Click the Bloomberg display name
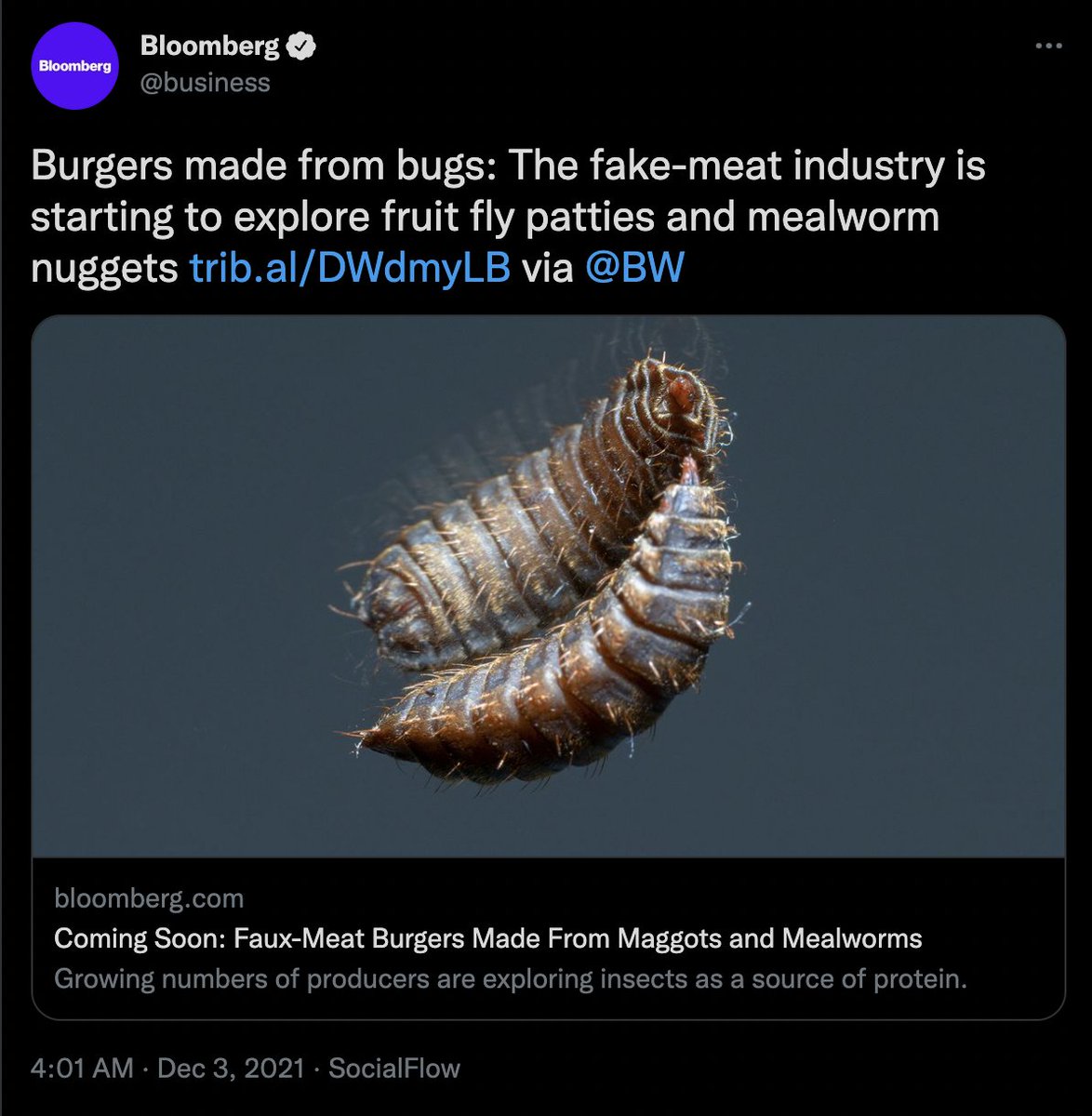Screen dimensions: 1092x1116 click(x=209, y=46)
